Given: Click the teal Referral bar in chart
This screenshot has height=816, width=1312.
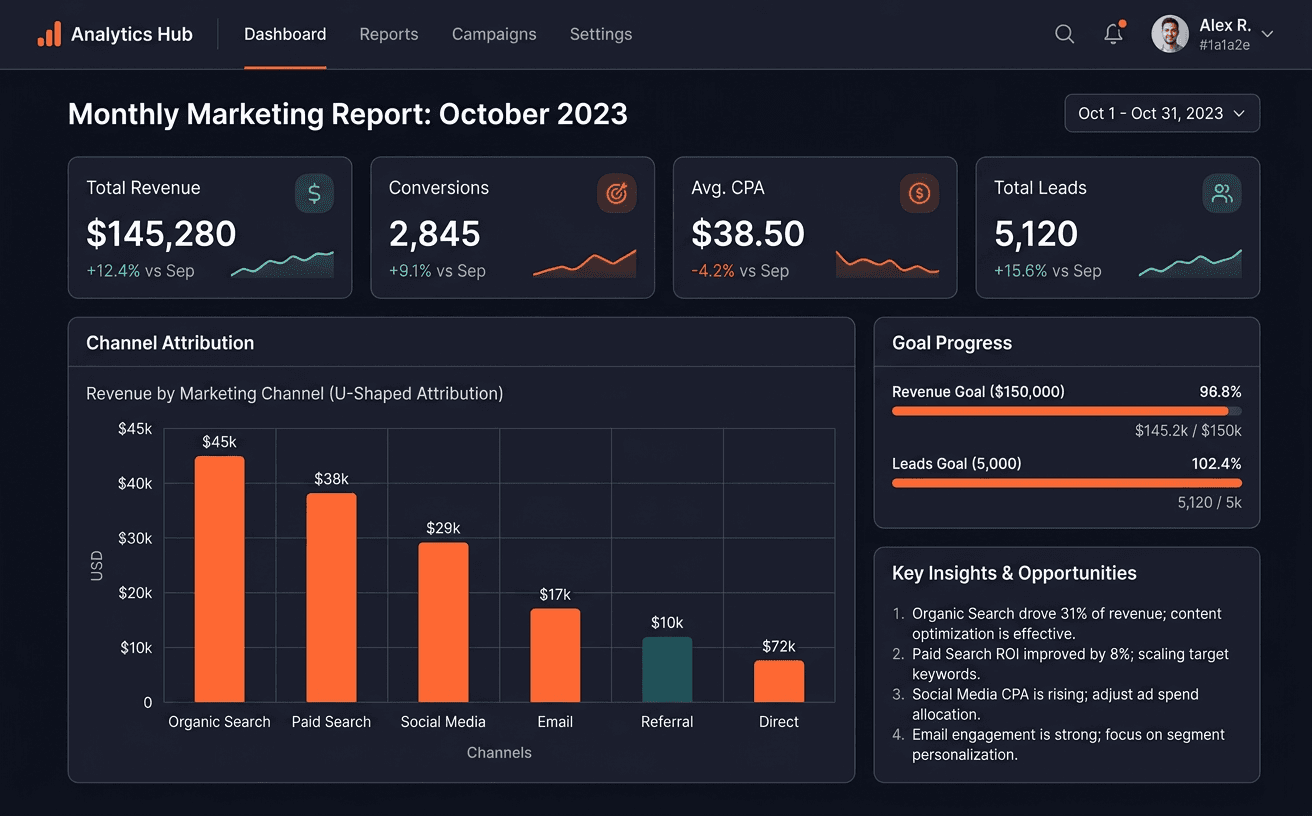Looking at the screenshot, I should point(667,669).
